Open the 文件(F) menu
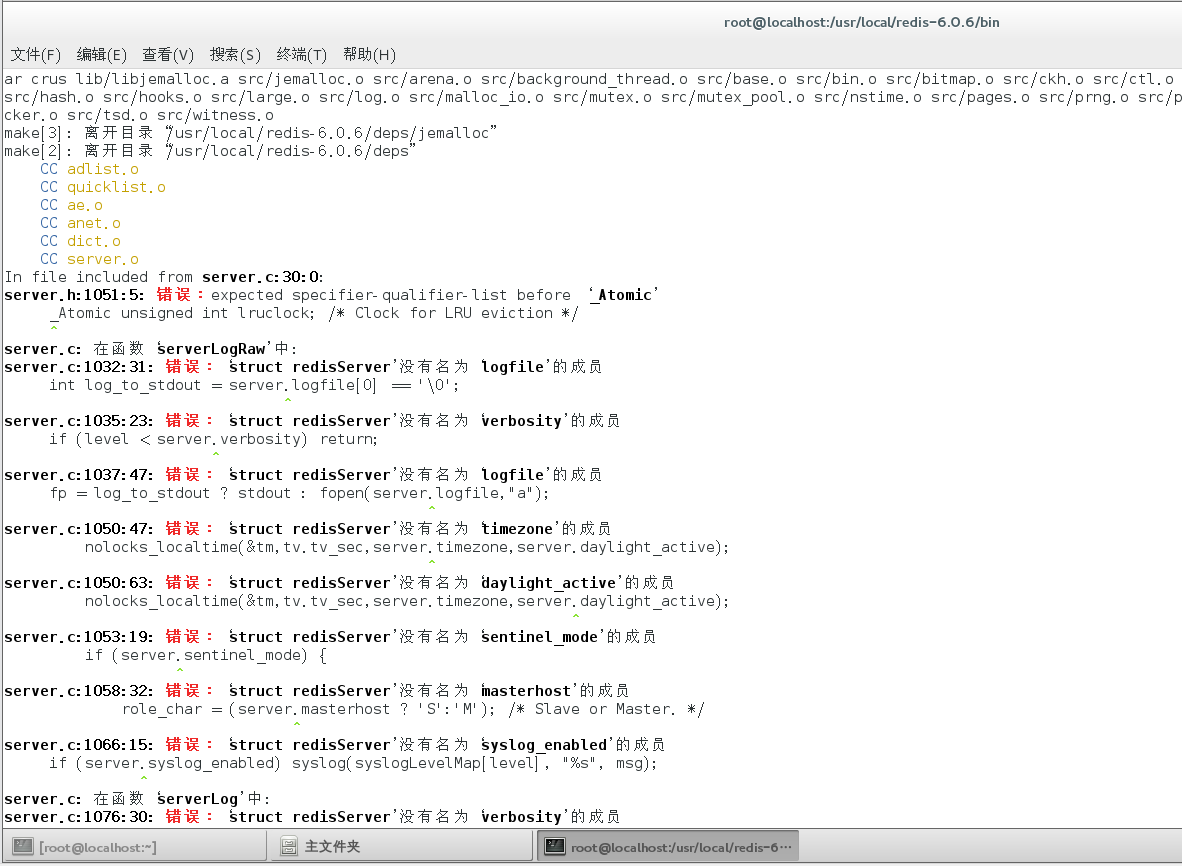The height and width of the screenshot is (866, 1182). (35, 54)
